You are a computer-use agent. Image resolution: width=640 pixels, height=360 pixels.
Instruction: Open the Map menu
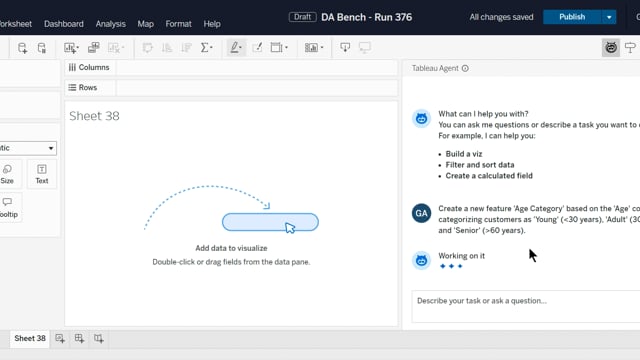145,24
